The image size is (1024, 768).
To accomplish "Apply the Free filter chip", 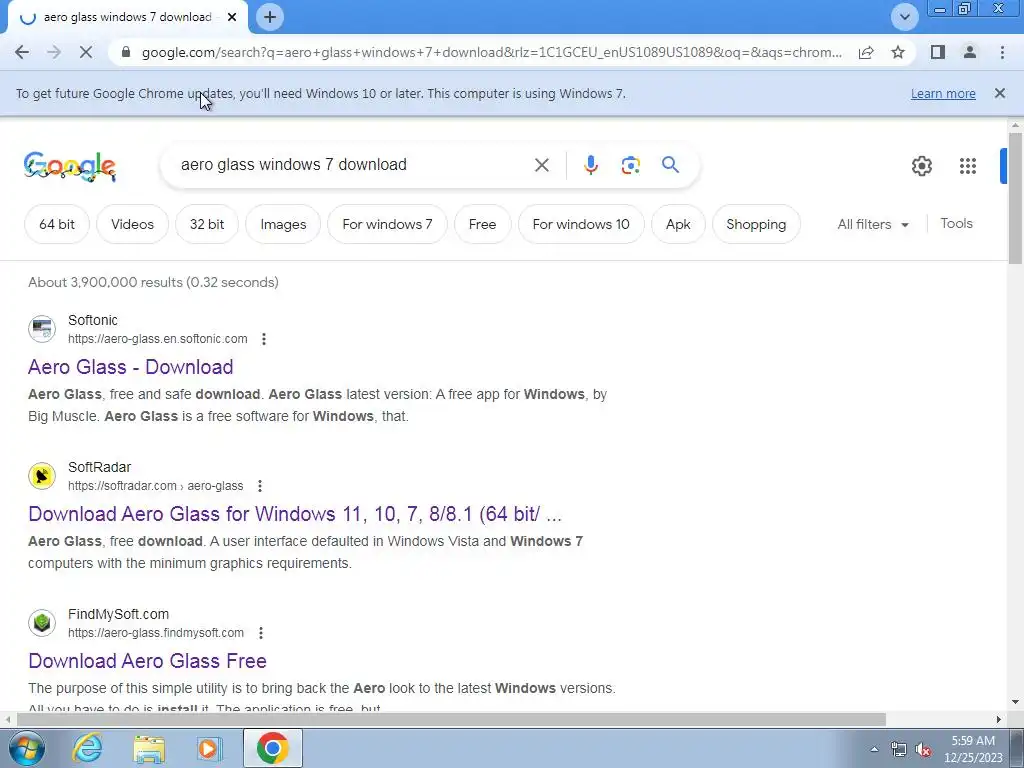I will tap(483, 224).
